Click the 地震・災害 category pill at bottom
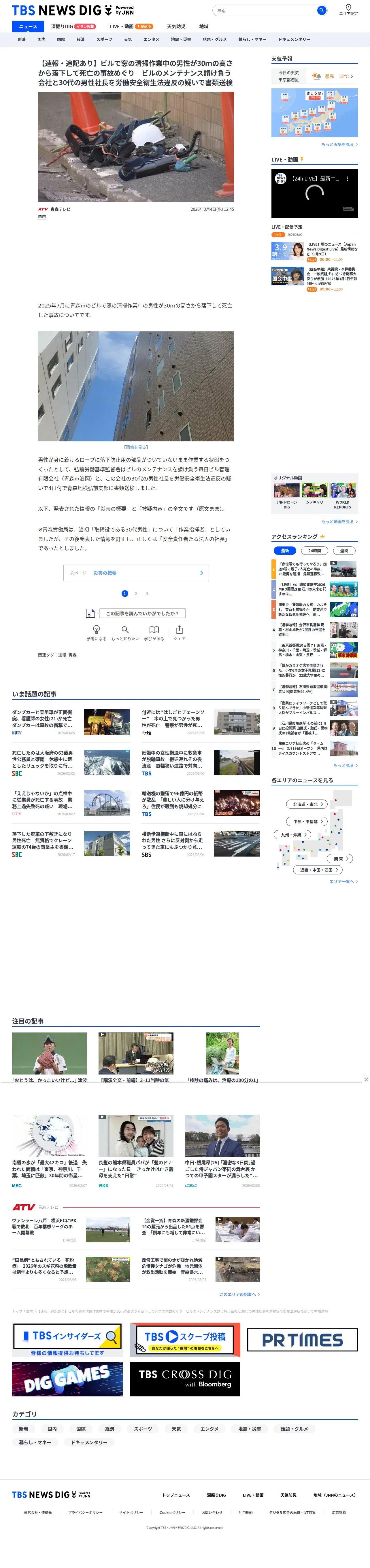Image resolution: width=370 pixels, height=1568 pixels. click(x=249, y=1429)
